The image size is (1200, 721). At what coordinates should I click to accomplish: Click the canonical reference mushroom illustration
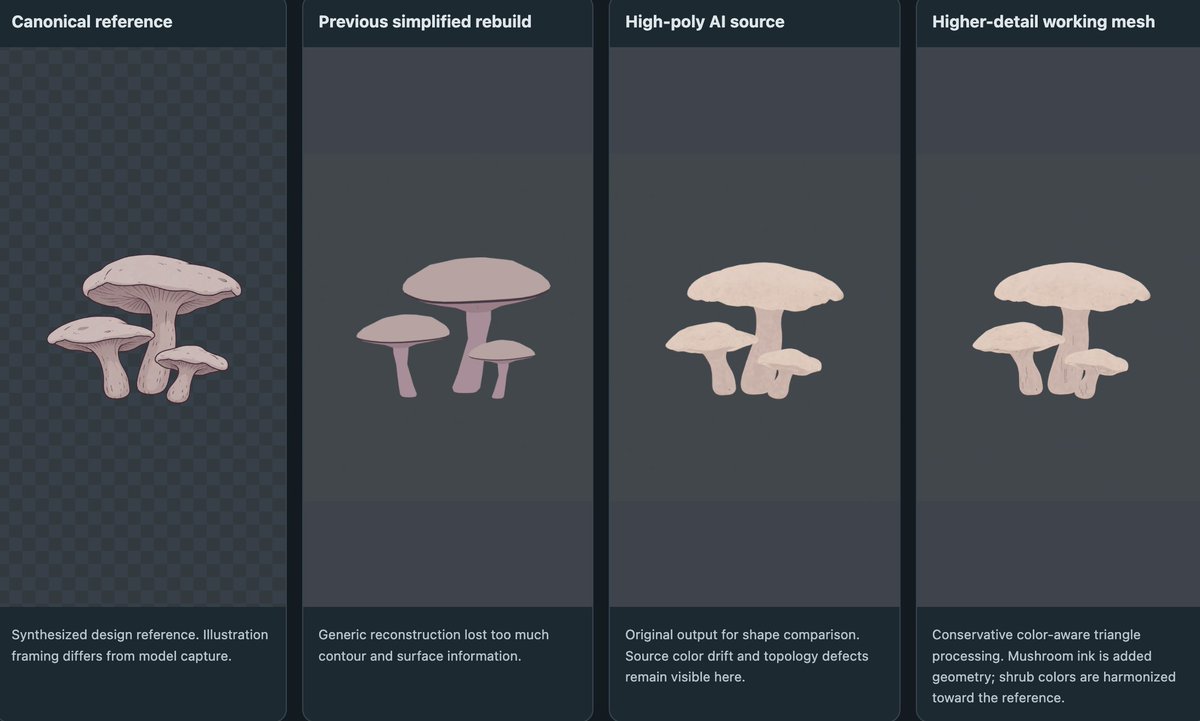145,327
